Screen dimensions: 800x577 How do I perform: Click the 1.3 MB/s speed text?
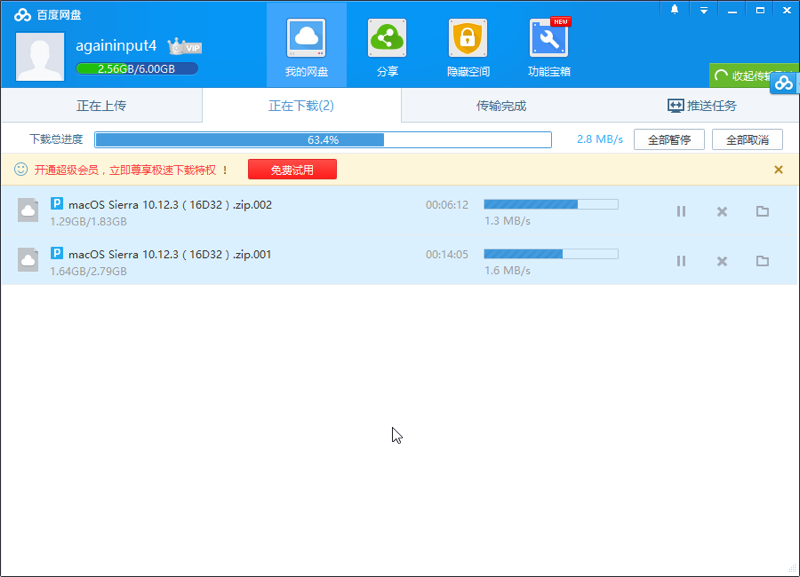pyautogui.click(x=507, y=221)
